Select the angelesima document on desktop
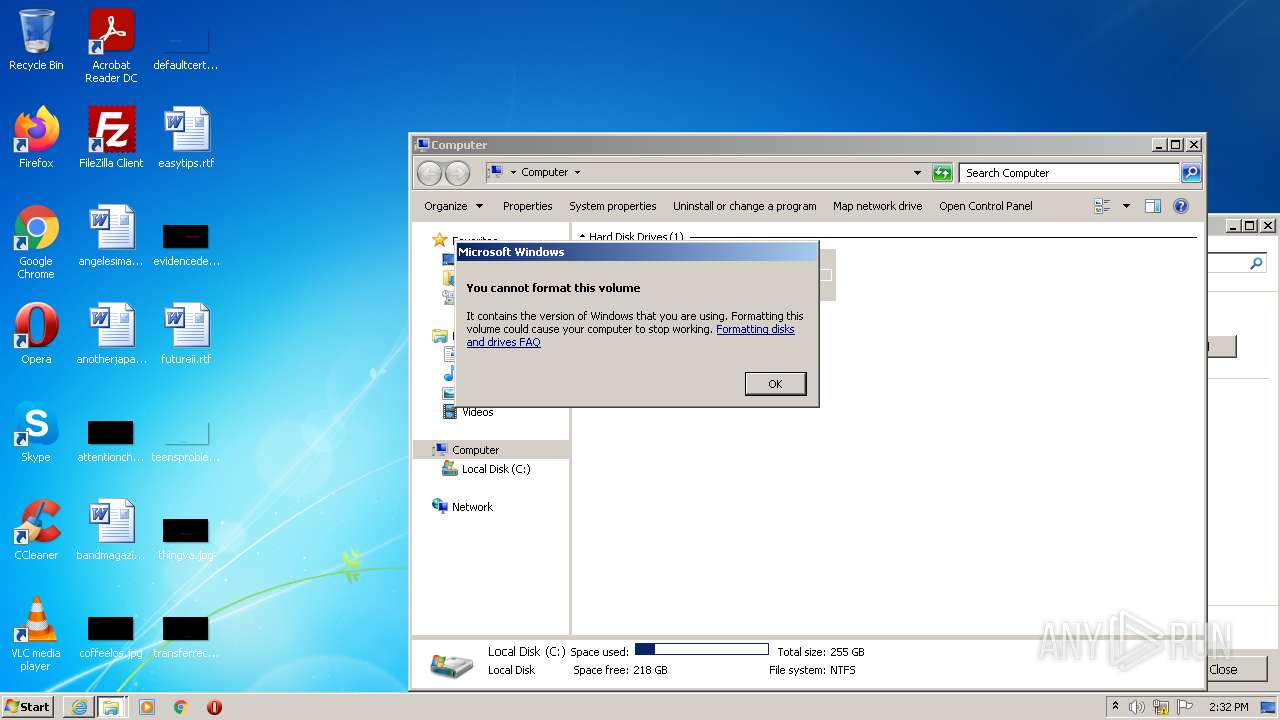The height and width of the screenshot is (720, 1280). [111, 236]
